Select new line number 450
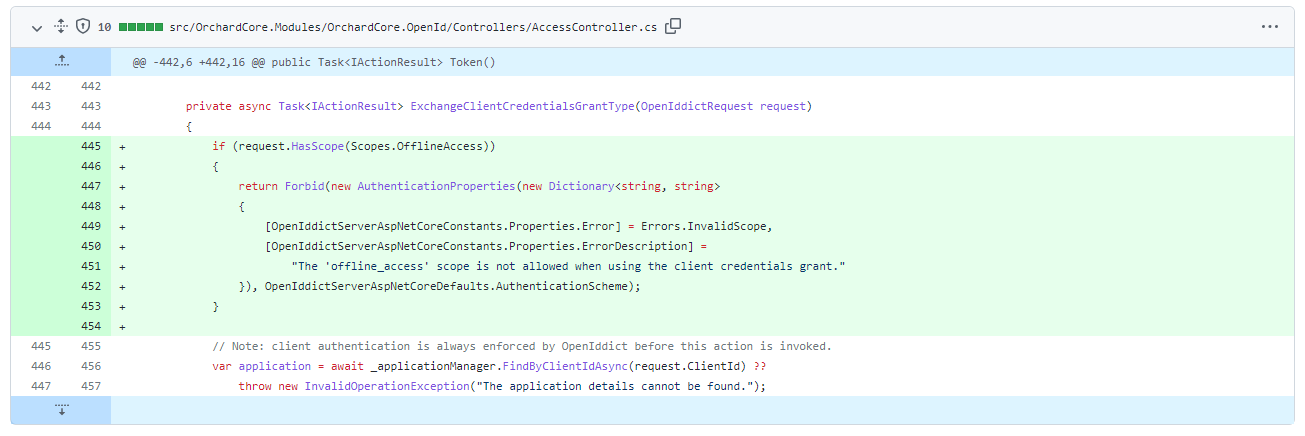Viewport: 1305px width, 436px height. pyautogui.click(x=91, y=246)
